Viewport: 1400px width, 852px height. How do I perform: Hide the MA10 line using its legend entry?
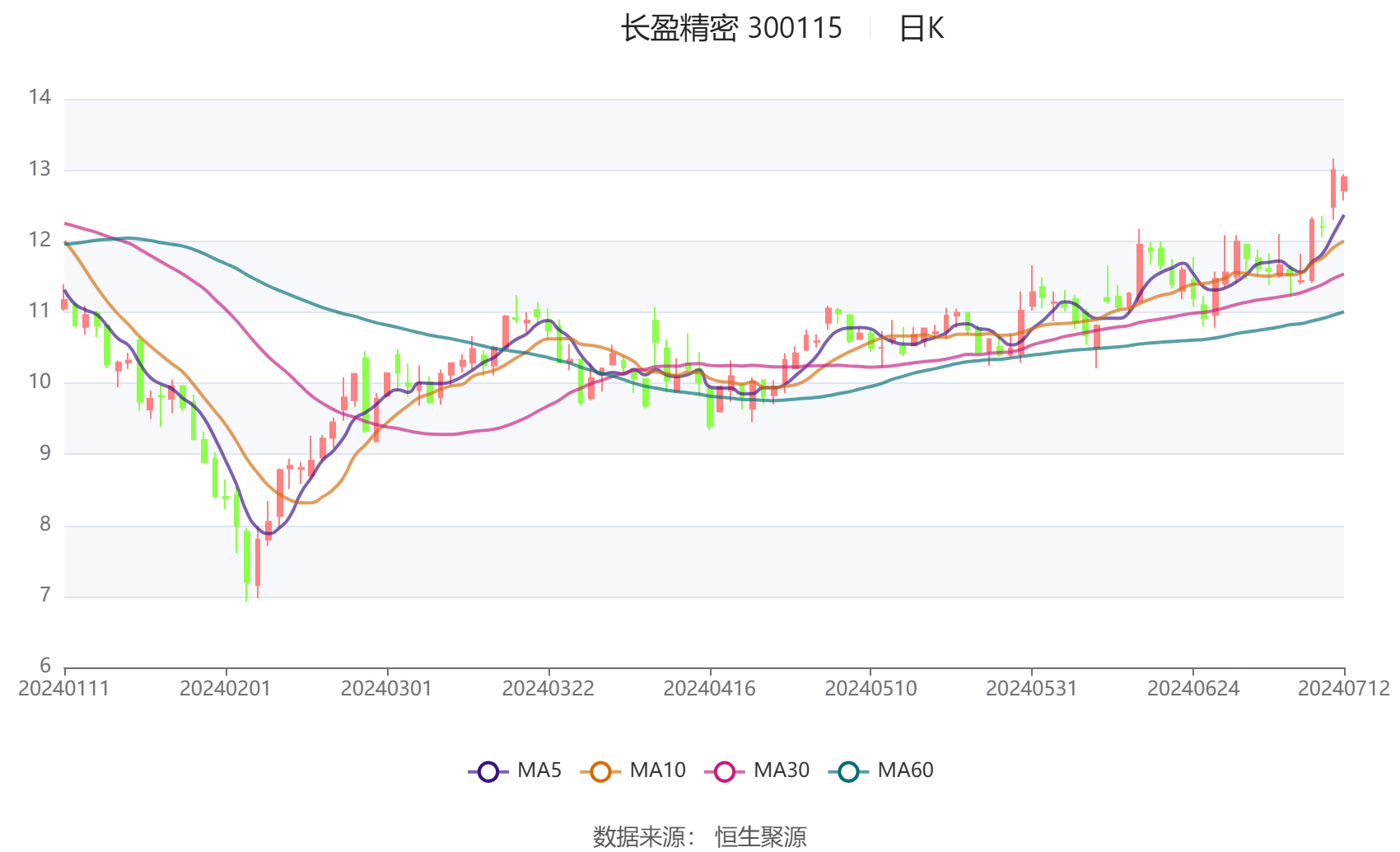click(x=657, y=770)
